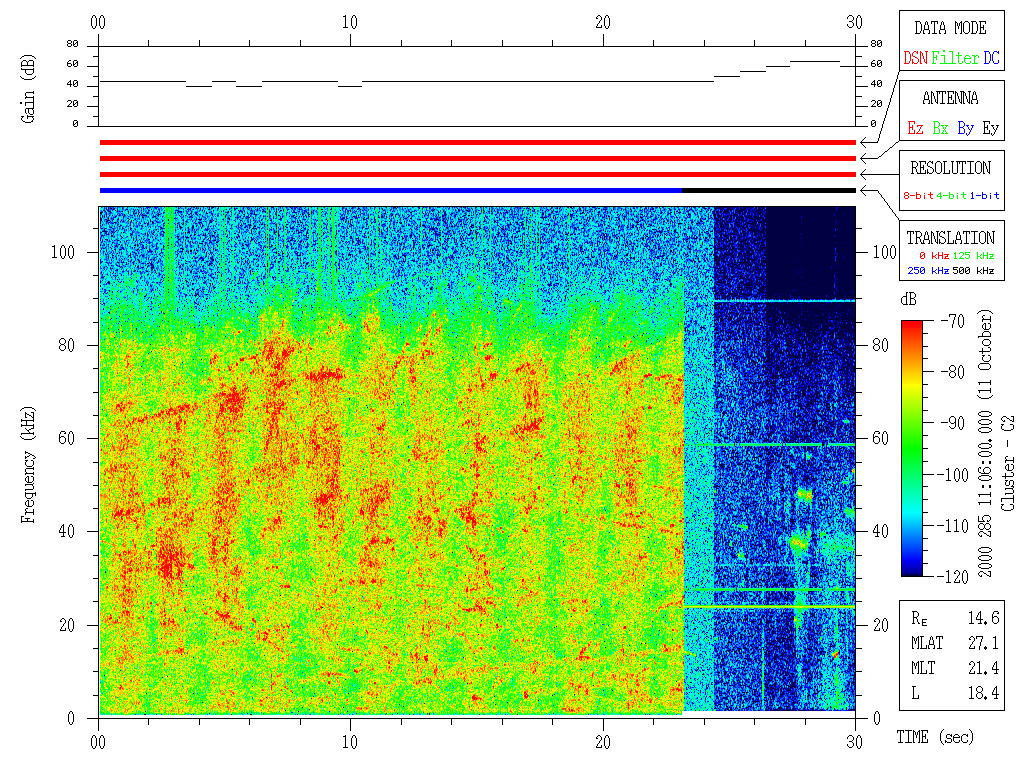Click the MLAT value 27.1 in the position box
The height and width of the screenshot is (768, 1024).
[x=983, y=644]
